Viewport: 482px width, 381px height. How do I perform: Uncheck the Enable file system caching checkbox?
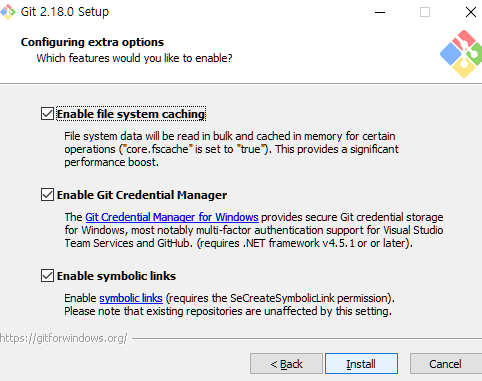tap(47, 114)
